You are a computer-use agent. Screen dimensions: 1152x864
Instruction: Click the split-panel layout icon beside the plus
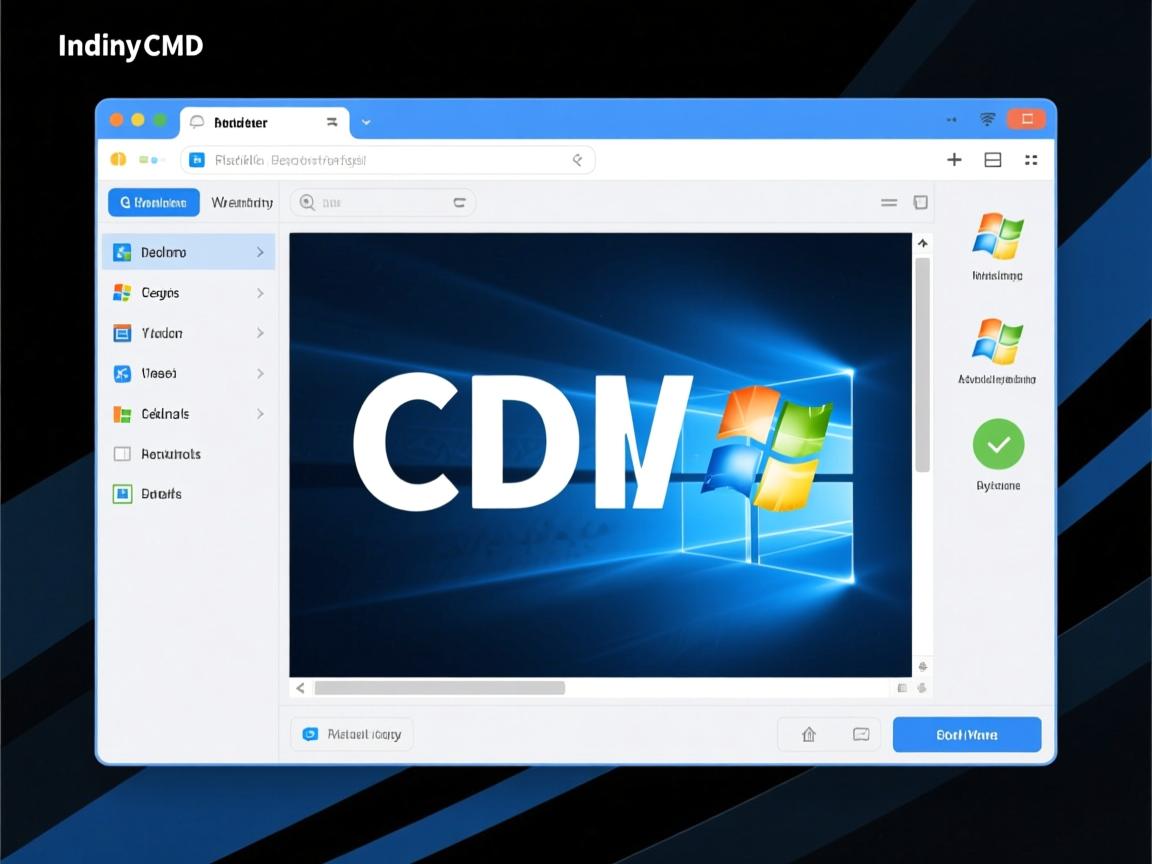pyautogui.click(x=993, y=160)
